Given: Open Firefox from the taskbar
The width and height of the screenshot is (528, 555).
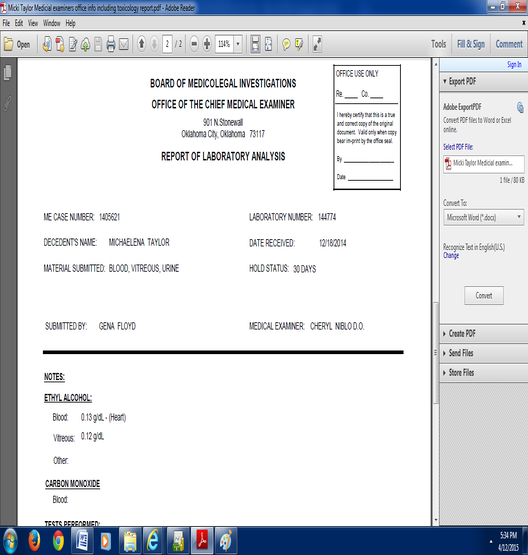Looking at the screenshot, I should pos(34,541).
